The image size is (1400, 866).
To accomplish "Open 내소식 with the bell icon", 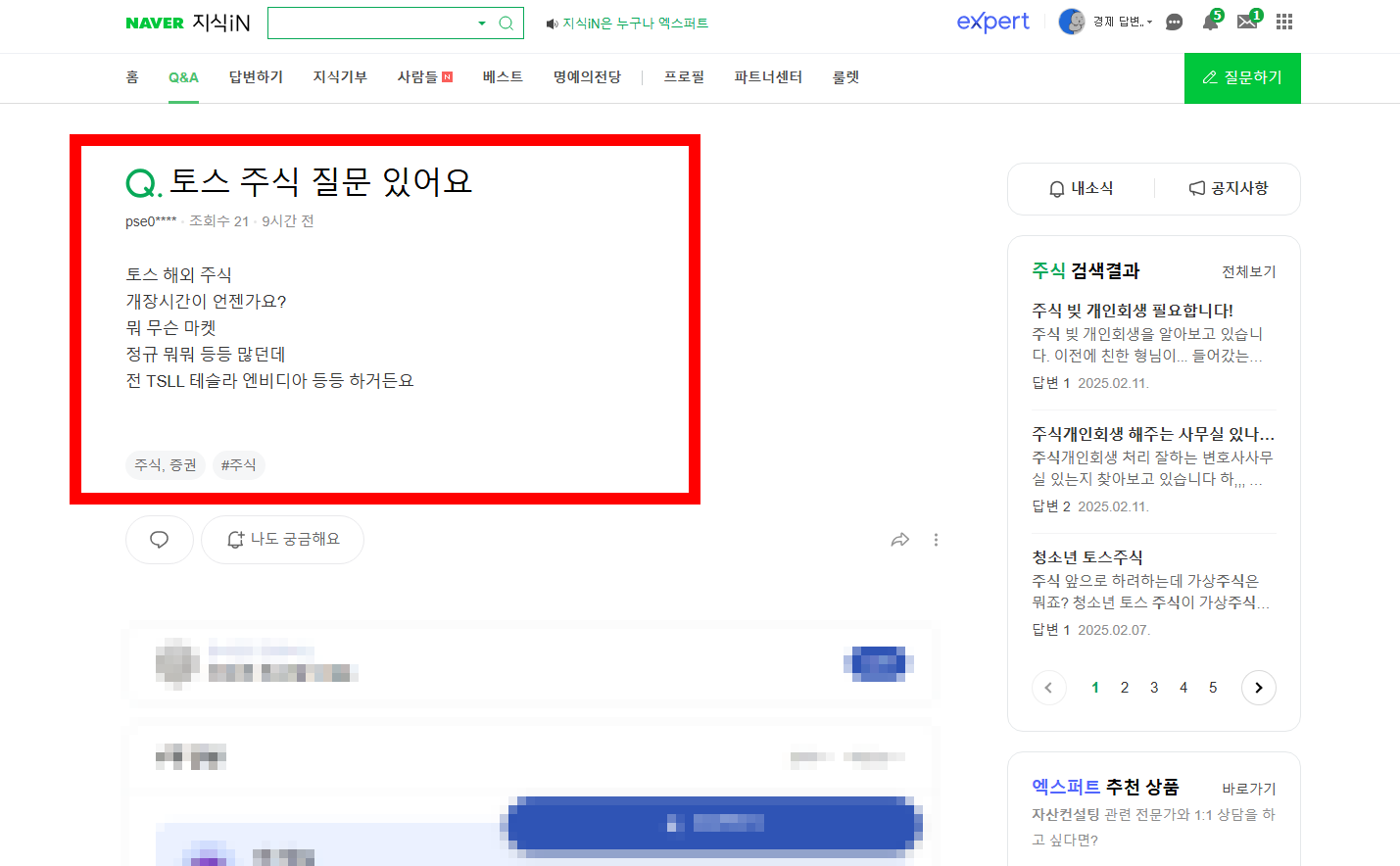I will (1081, 188).
